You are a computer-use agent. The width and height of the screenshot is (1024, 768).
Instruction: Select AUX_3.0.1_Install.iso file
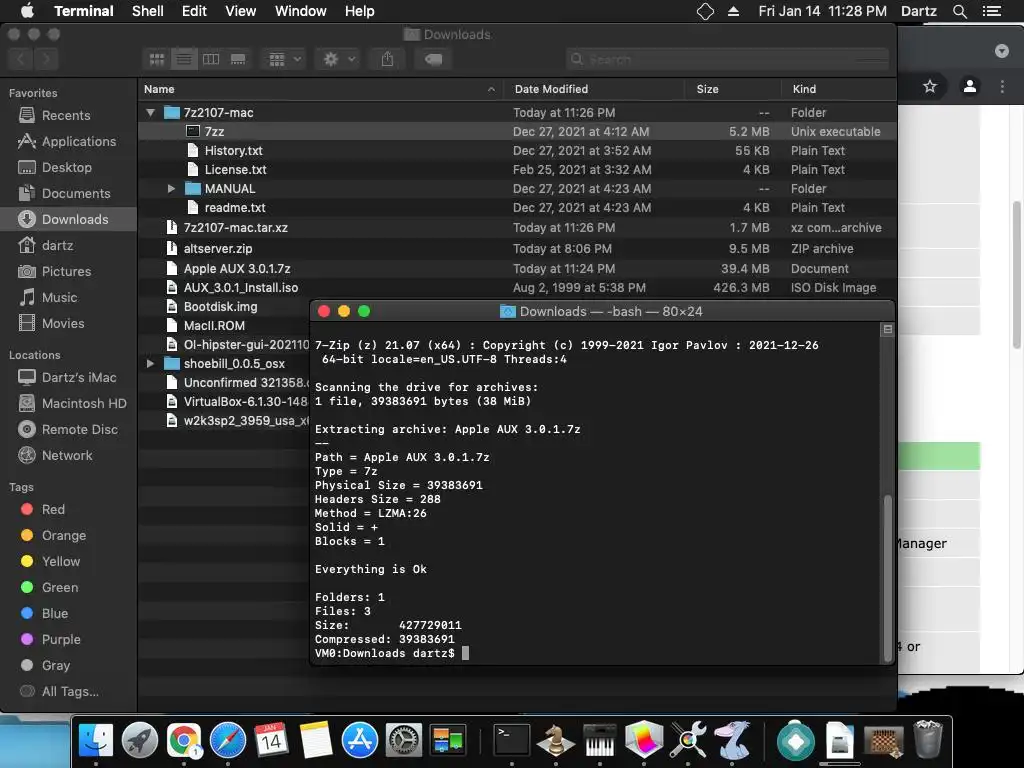coord(517,287)
